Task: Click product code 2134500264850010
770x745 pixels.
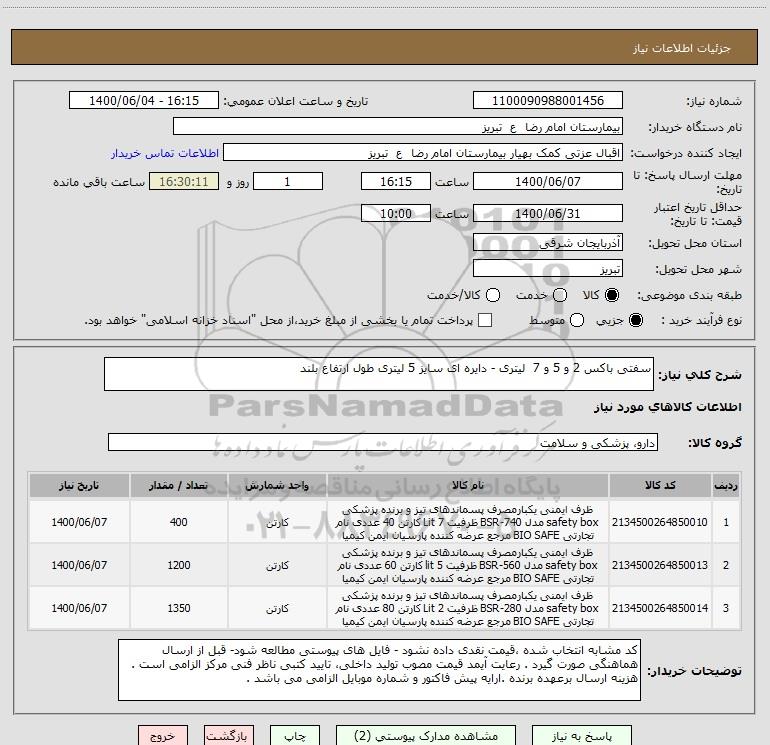Action: (x=660, y=522)
